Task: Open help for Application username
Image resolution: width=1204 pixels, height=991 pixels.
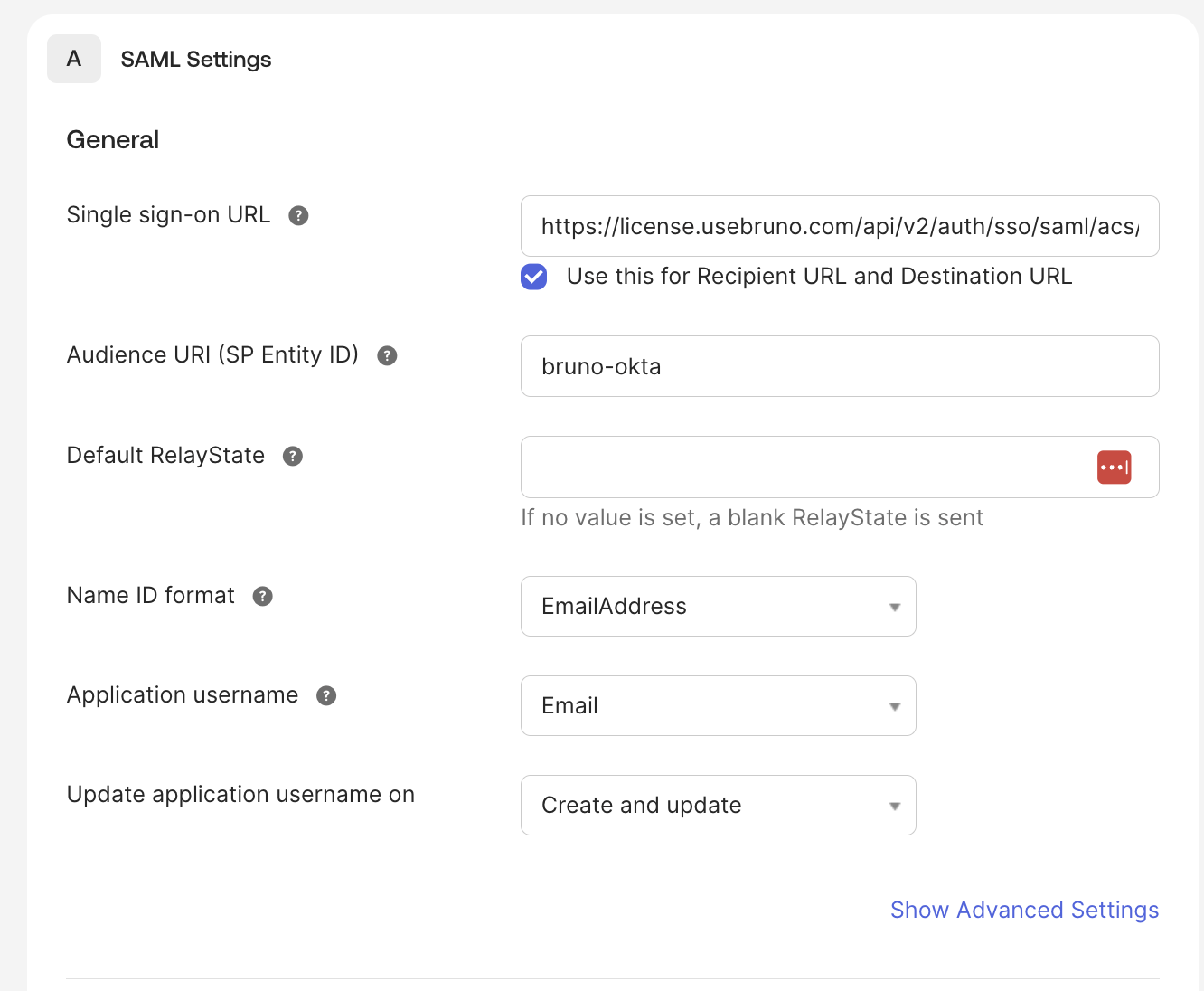Action: [325, 695]
